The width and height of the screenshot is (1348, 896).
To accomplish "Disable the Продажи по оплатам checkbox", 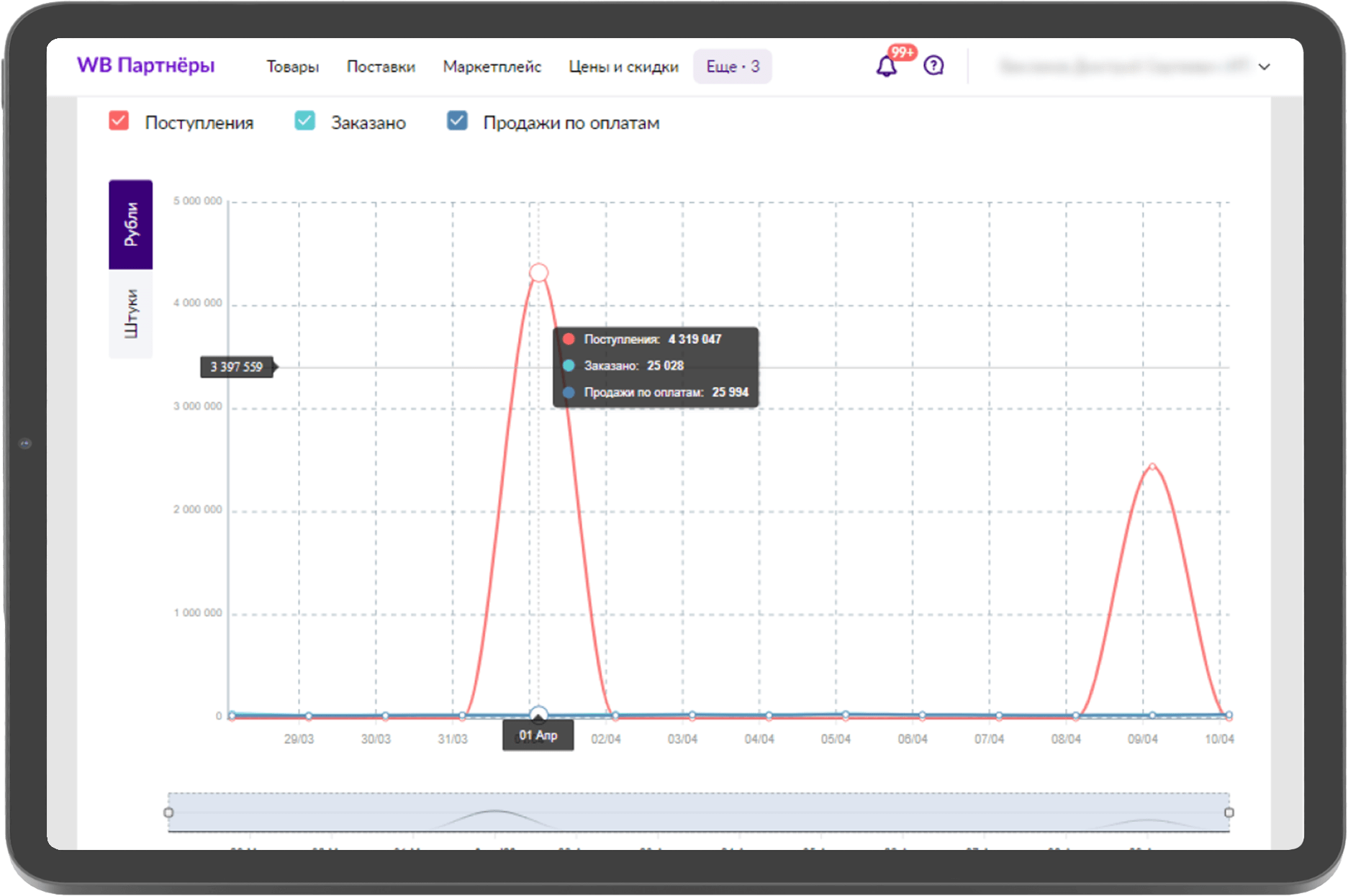I will [x=457, y=121].
